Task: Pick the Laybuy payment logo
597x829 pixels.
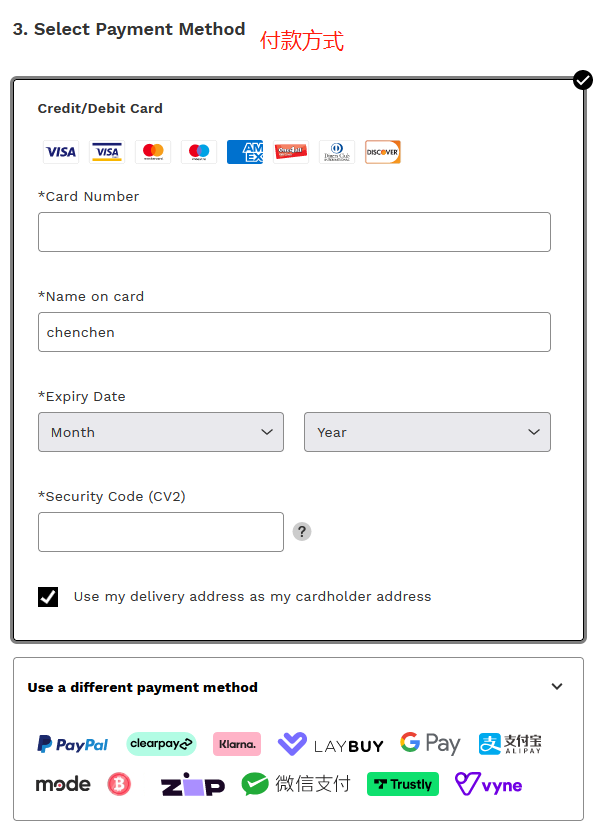Action: pos(330,744)
